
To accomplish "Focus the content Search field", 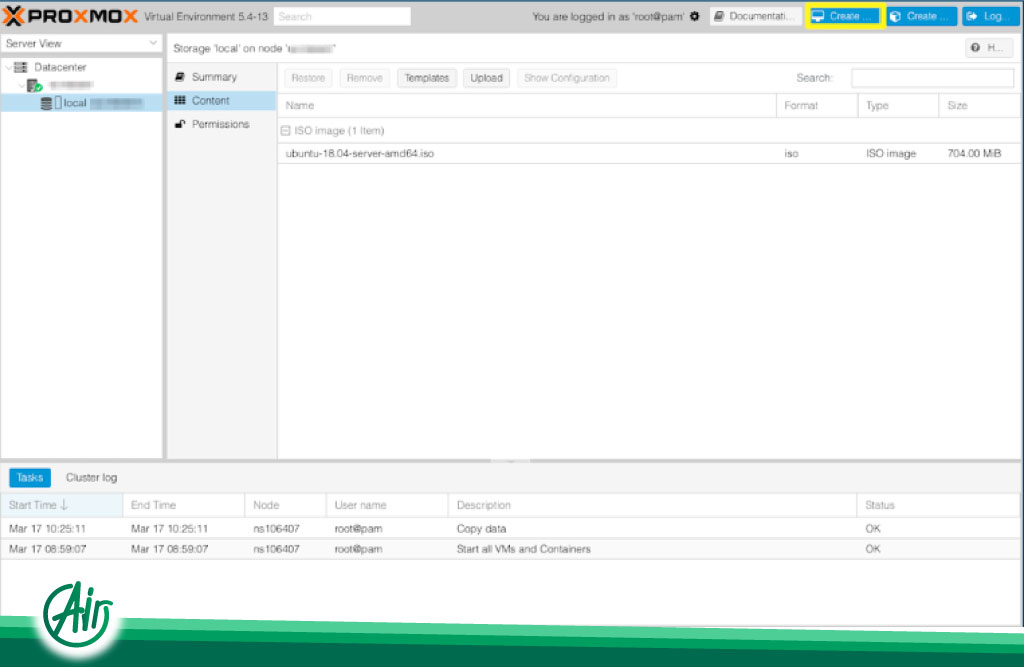I will (932, 78).
